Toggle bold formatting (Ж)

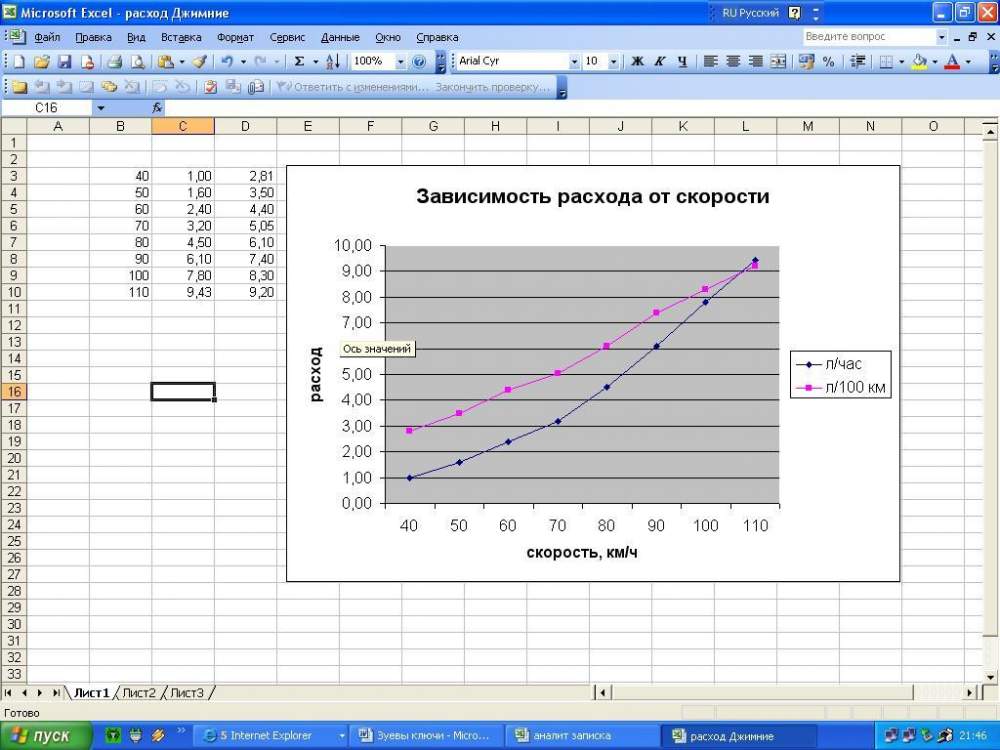tap(637, 61)
